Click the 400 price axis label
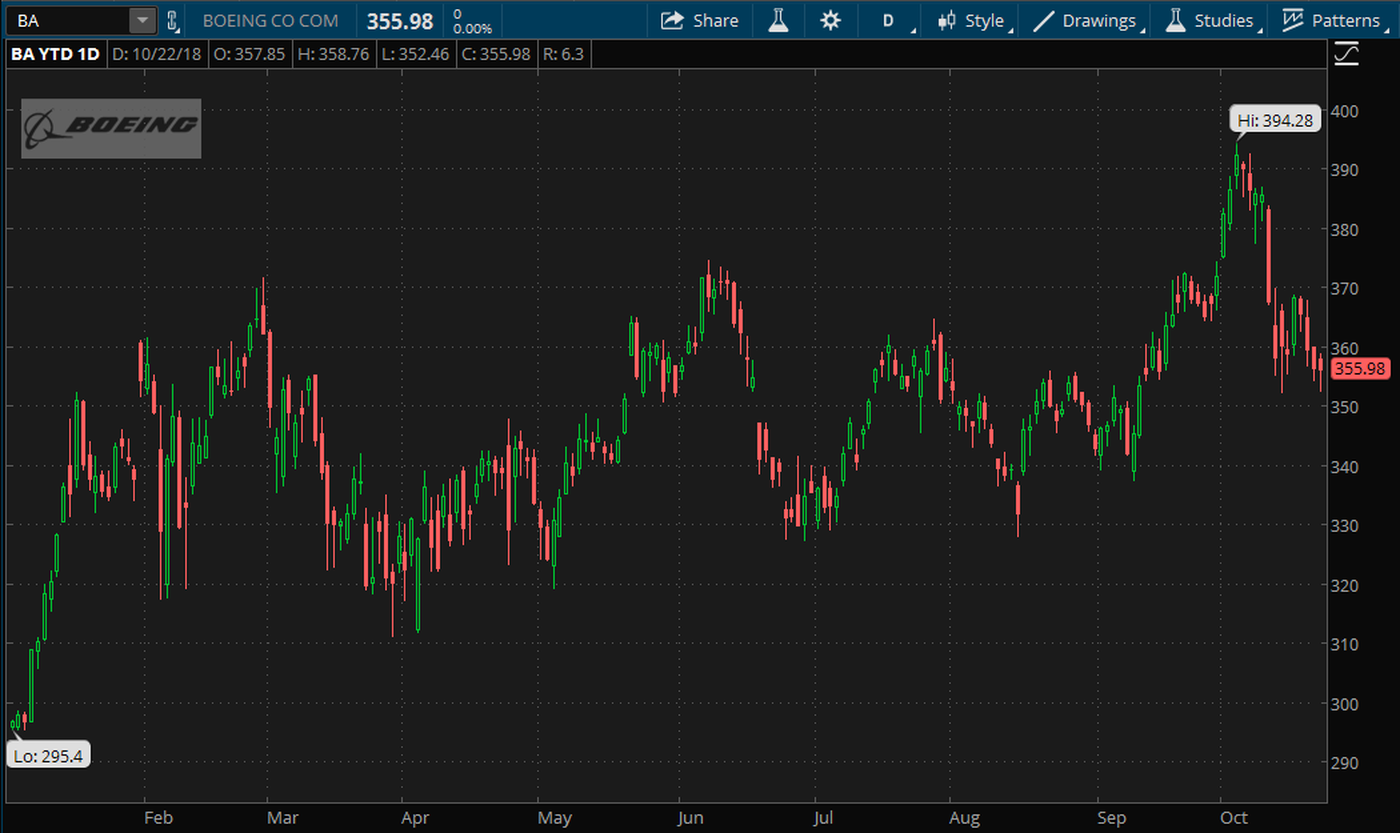 [x=1344, y=110]
